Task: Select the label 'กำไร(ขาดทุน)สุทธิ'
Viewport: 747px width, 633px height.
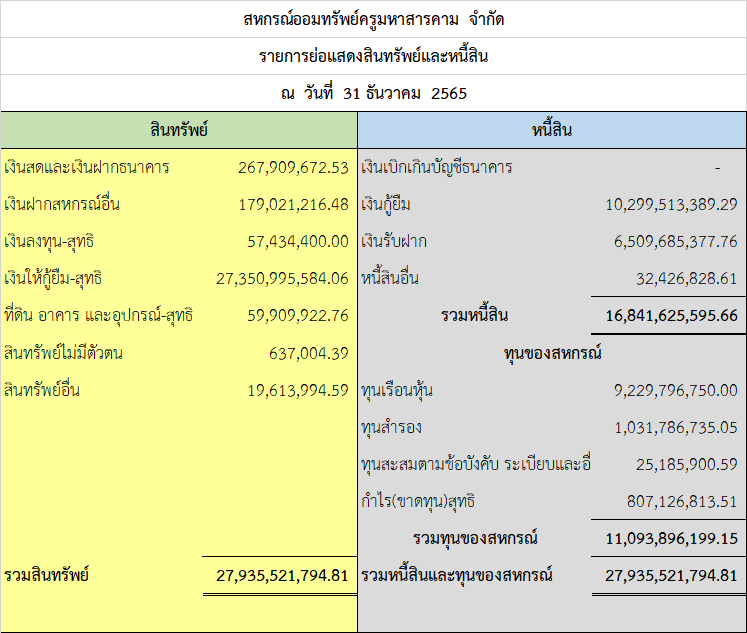Action: pyautogui.click(x=418, y=502)
